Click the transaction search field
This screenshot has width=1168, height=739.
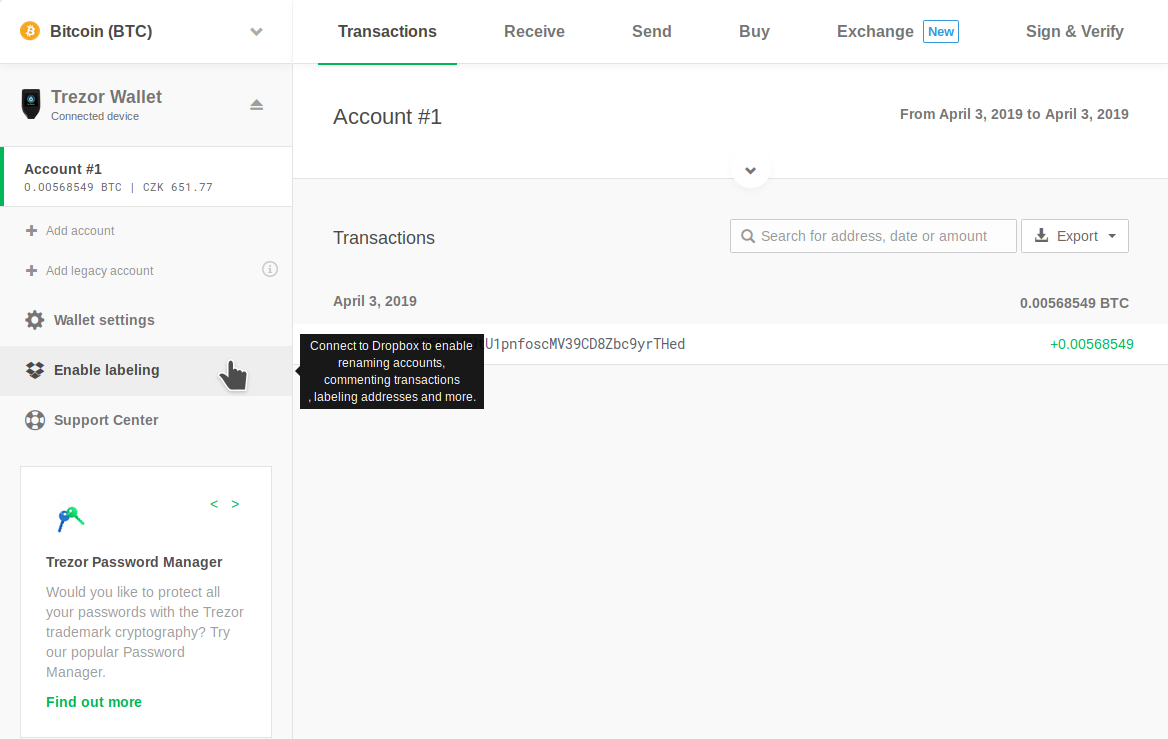[x=873, y=236]
